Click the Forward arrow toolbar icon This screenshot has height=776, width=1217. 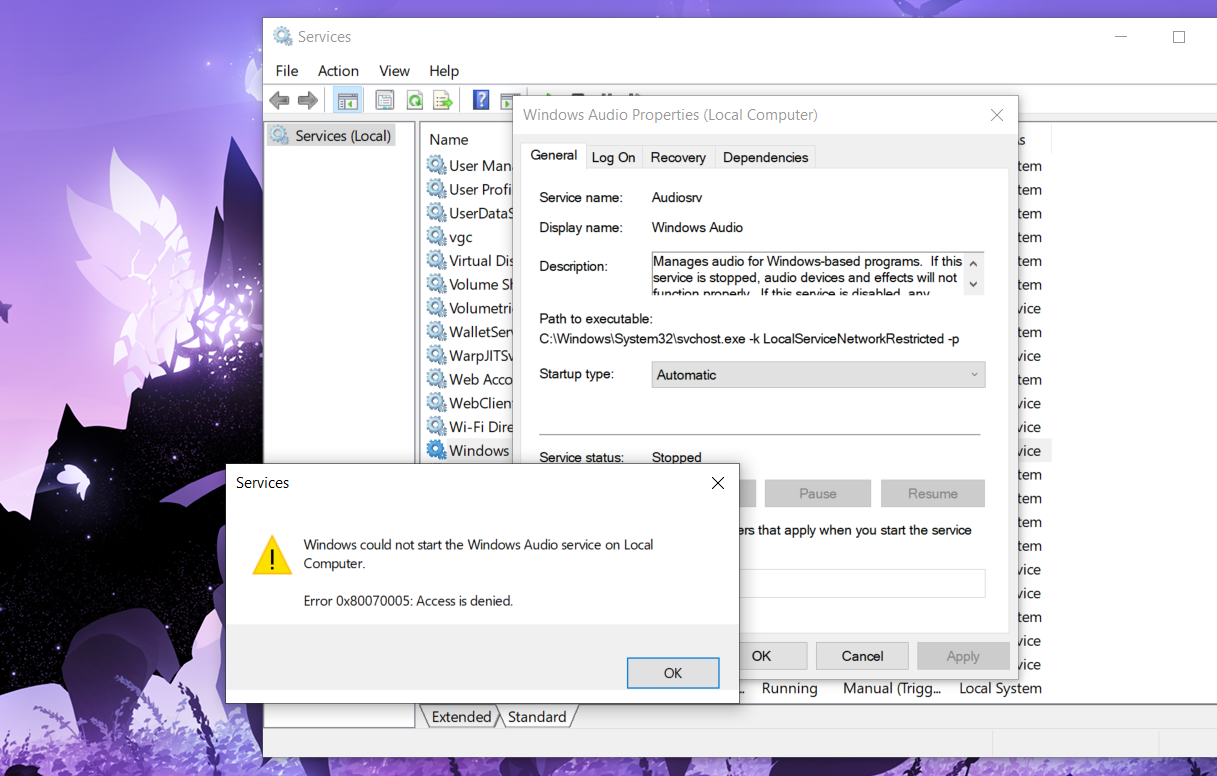pyautogui.click(x=308, y=100)
